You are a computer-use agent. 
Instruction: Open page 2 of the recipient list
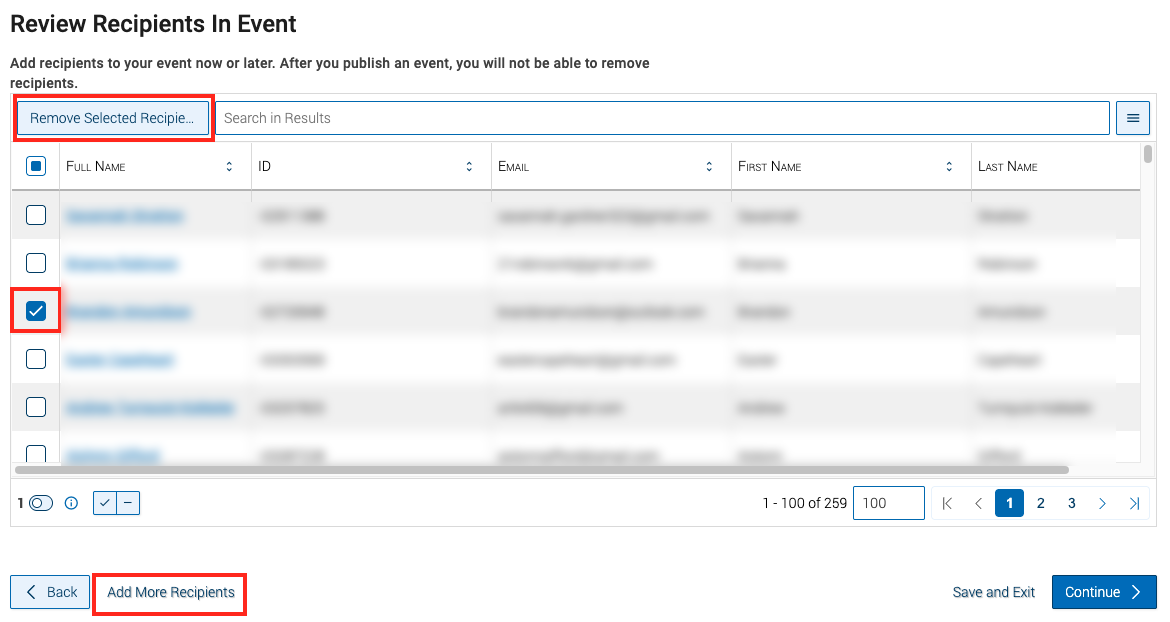pos(1040,503)
